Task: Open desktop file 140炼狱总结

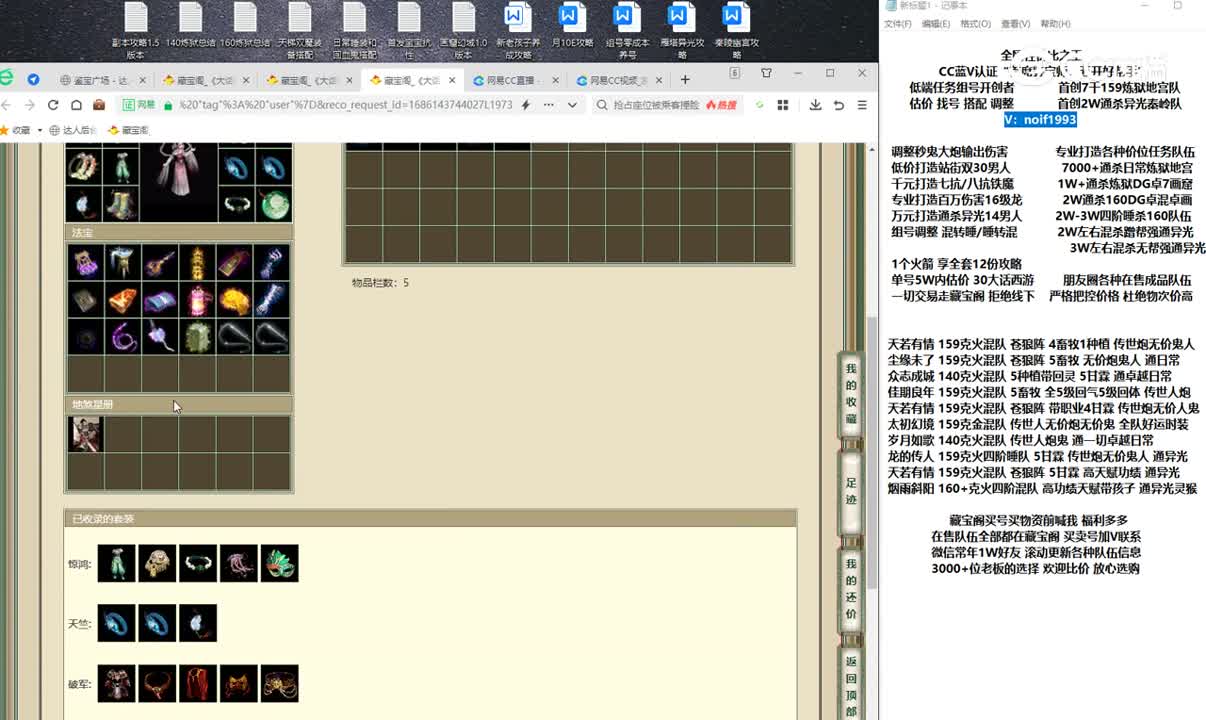Action: click(x=190, y=30)
